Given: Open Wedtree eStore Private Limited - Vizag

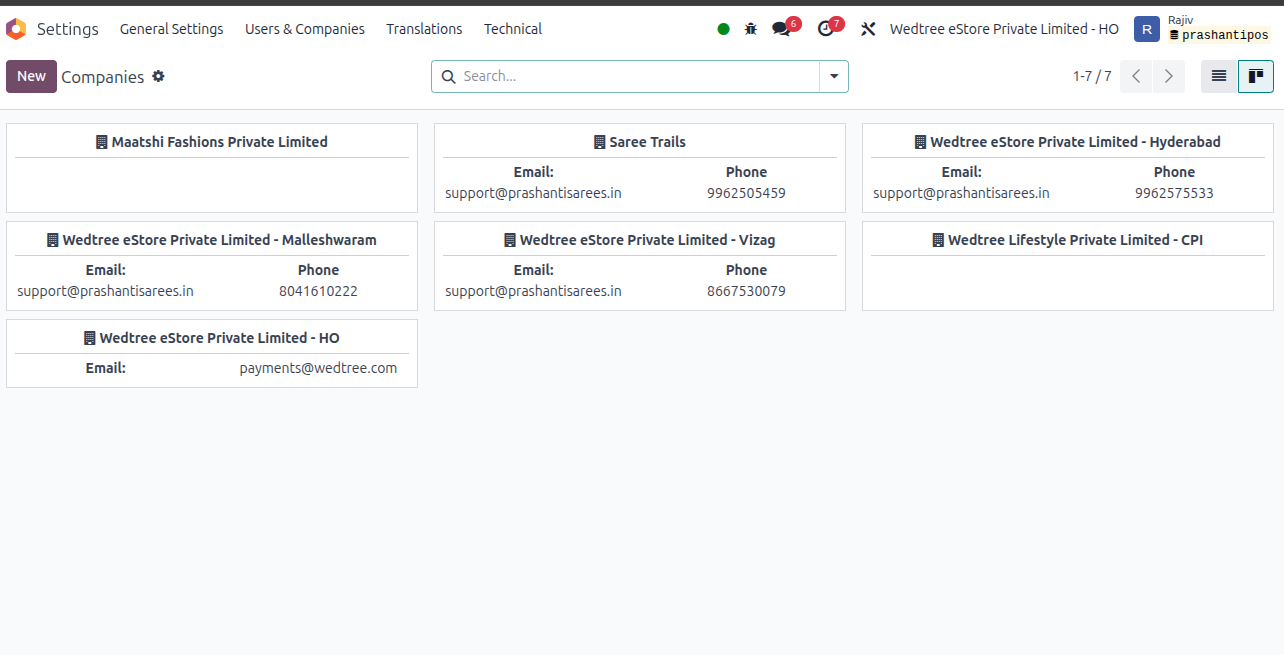Looking at the screenshot, I should pyautogui.click(x=640, y=266).
